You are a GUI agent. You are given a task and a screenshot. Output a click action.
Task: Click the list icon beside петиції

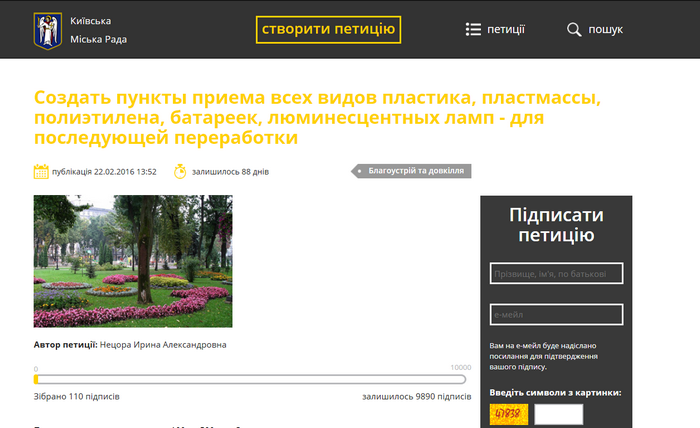point(473,29)
